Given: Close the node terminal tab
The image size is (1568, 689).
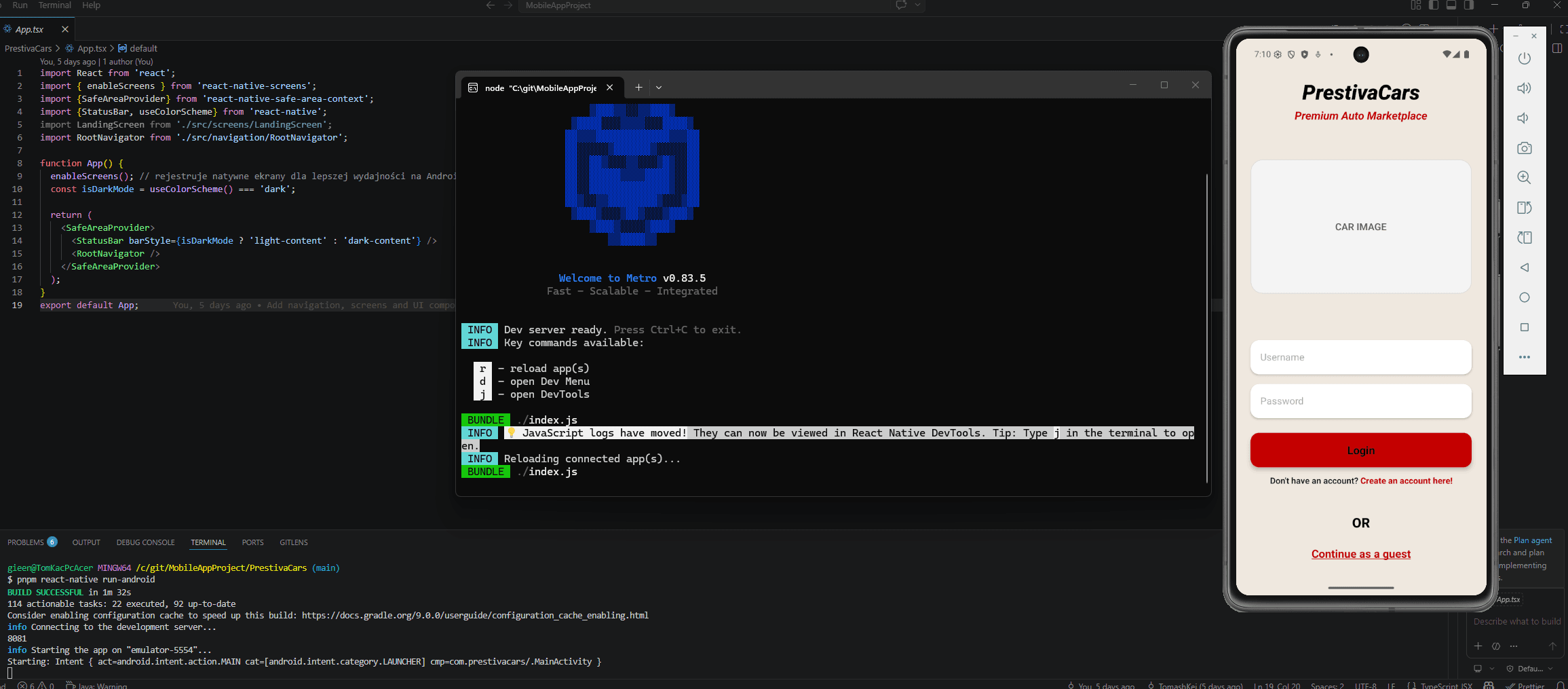Looking at the screenshot, I should tap(610, 88).
